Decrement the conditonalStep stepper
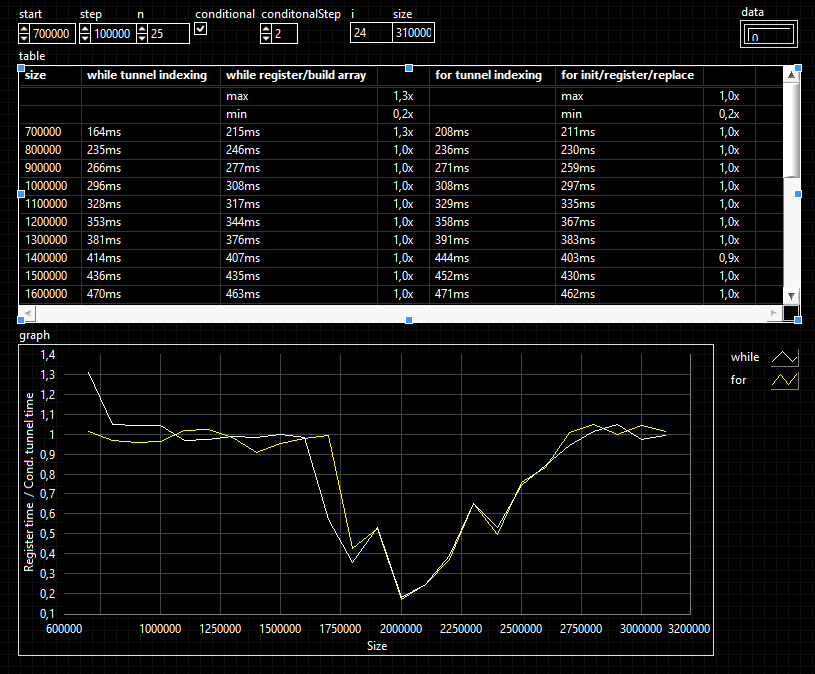 266,38
